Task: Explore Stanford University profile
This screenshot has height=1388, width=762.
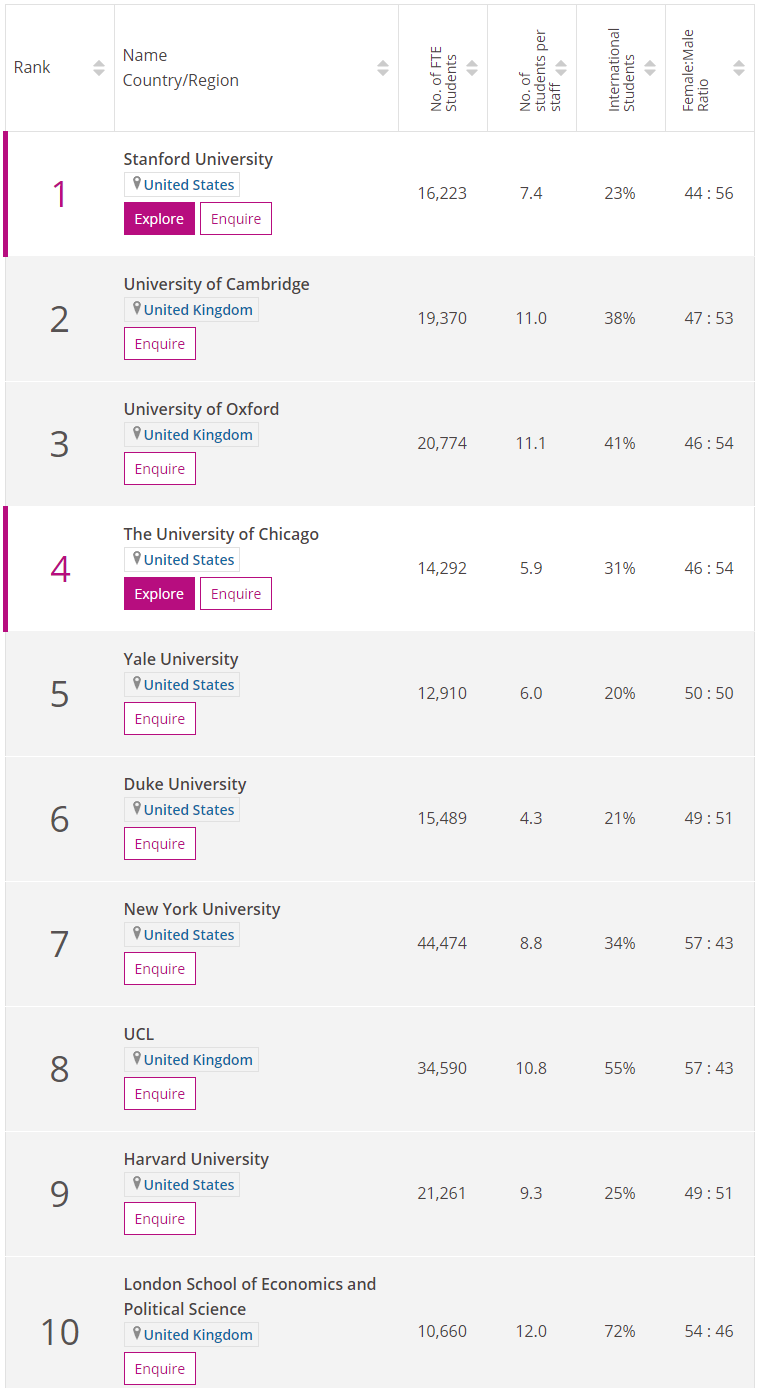Action: [159, 219]
